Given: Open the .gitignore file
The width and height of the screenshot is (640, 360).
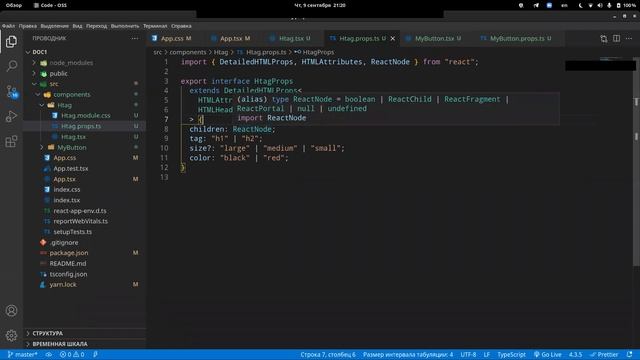Looking at the screenshot, I should [x=64, y=242].
